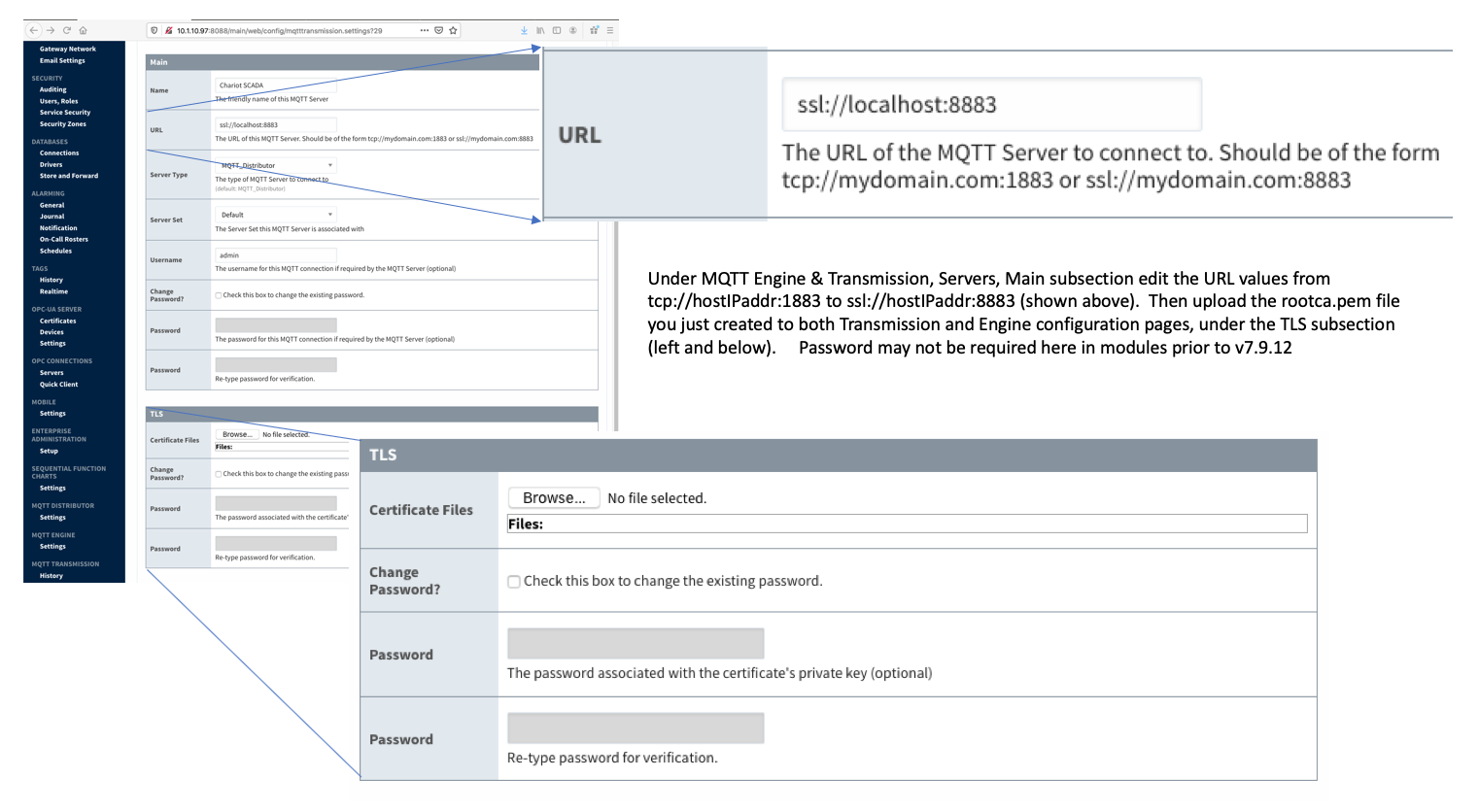Open the browser hamburger menu

pyautogui.click(x=610, y=30)
